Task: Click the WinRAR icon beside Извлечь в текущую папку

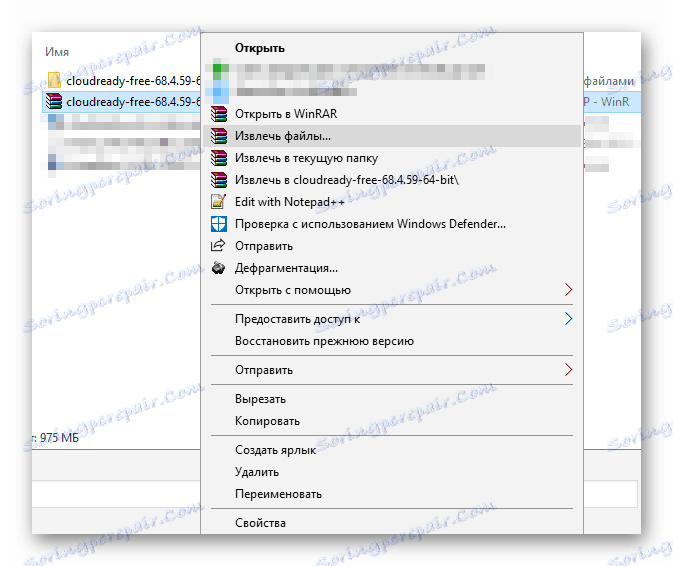Action: [x=219, y=158]
